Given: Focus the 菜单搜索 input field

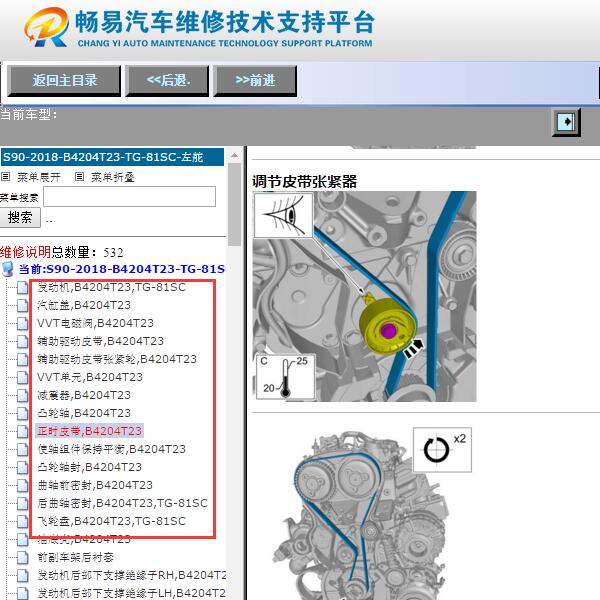Looking at the screenshot, I should tap(130, 197).
